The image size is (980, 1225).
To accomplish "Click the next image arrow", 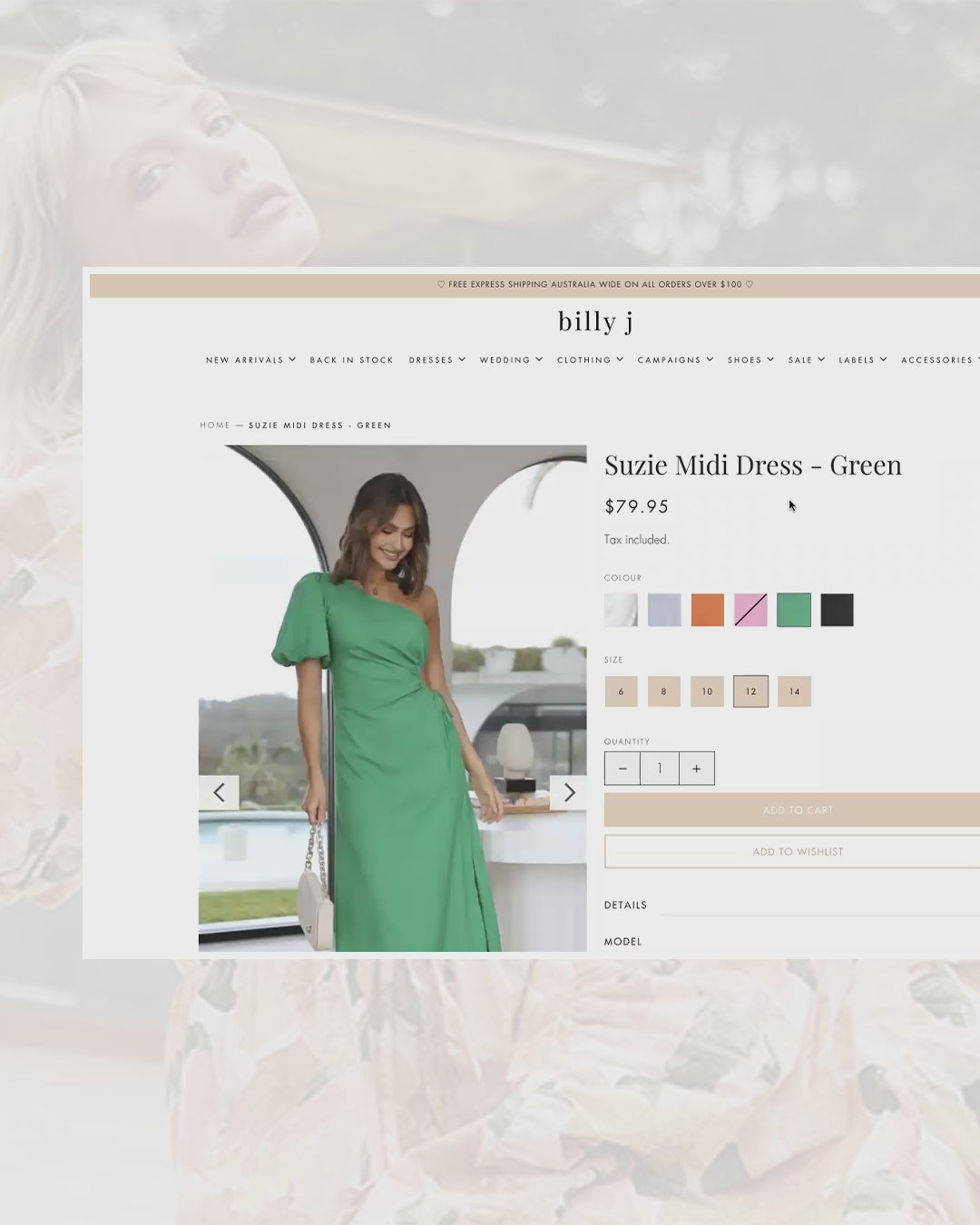I will click(x=569, y=792).
